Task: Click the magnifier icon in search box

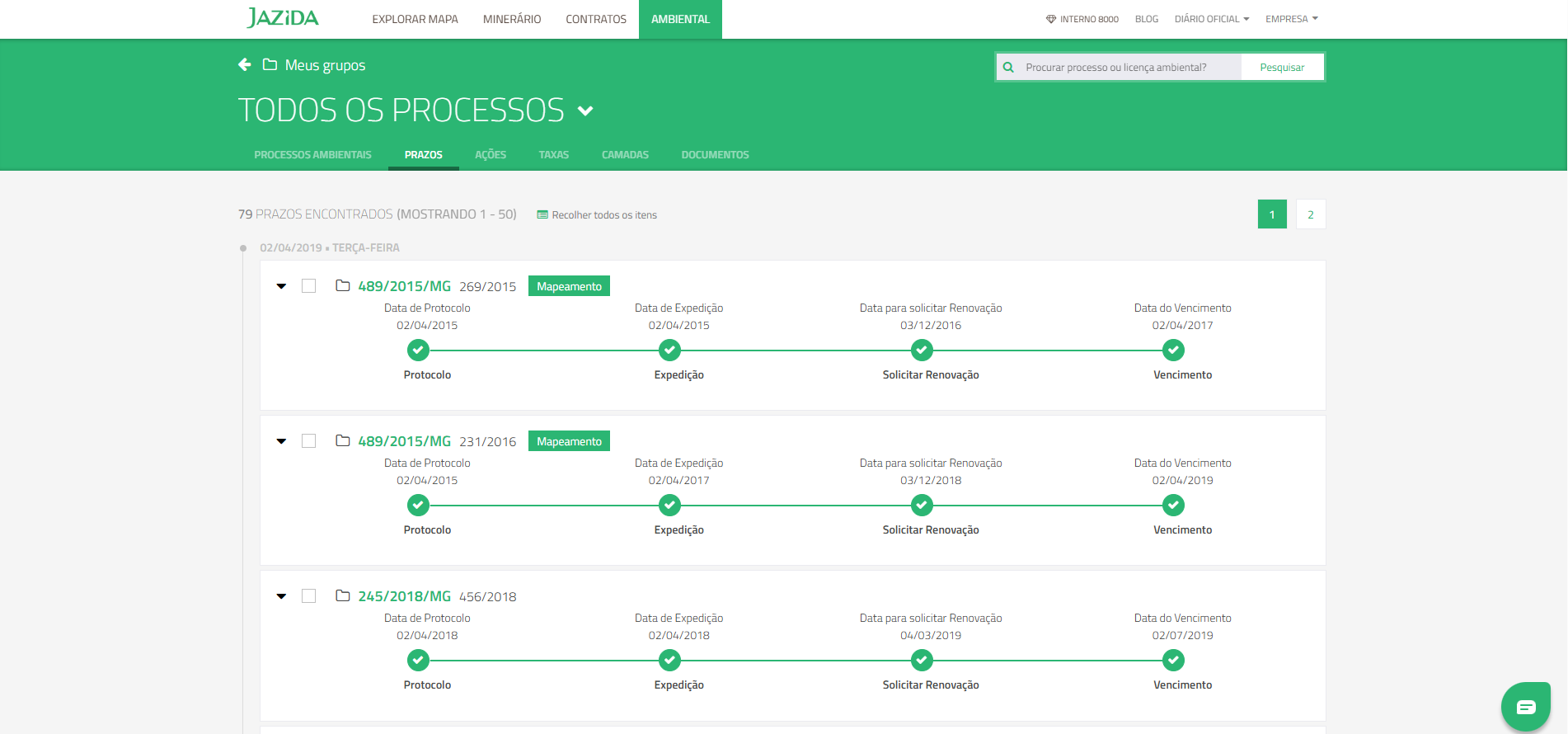Action: click(1008, 68)
